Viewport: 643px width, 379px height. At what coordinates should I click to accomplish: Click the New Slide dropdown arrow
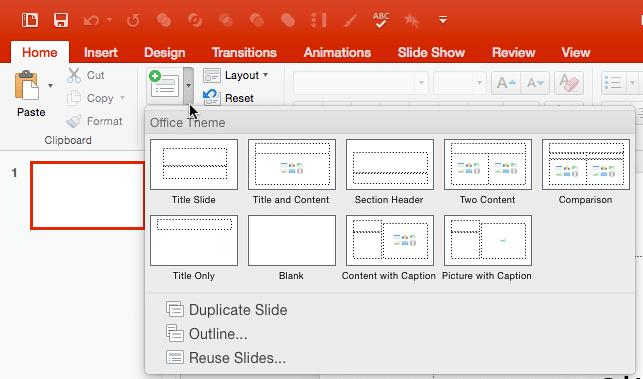click(188, 86)
